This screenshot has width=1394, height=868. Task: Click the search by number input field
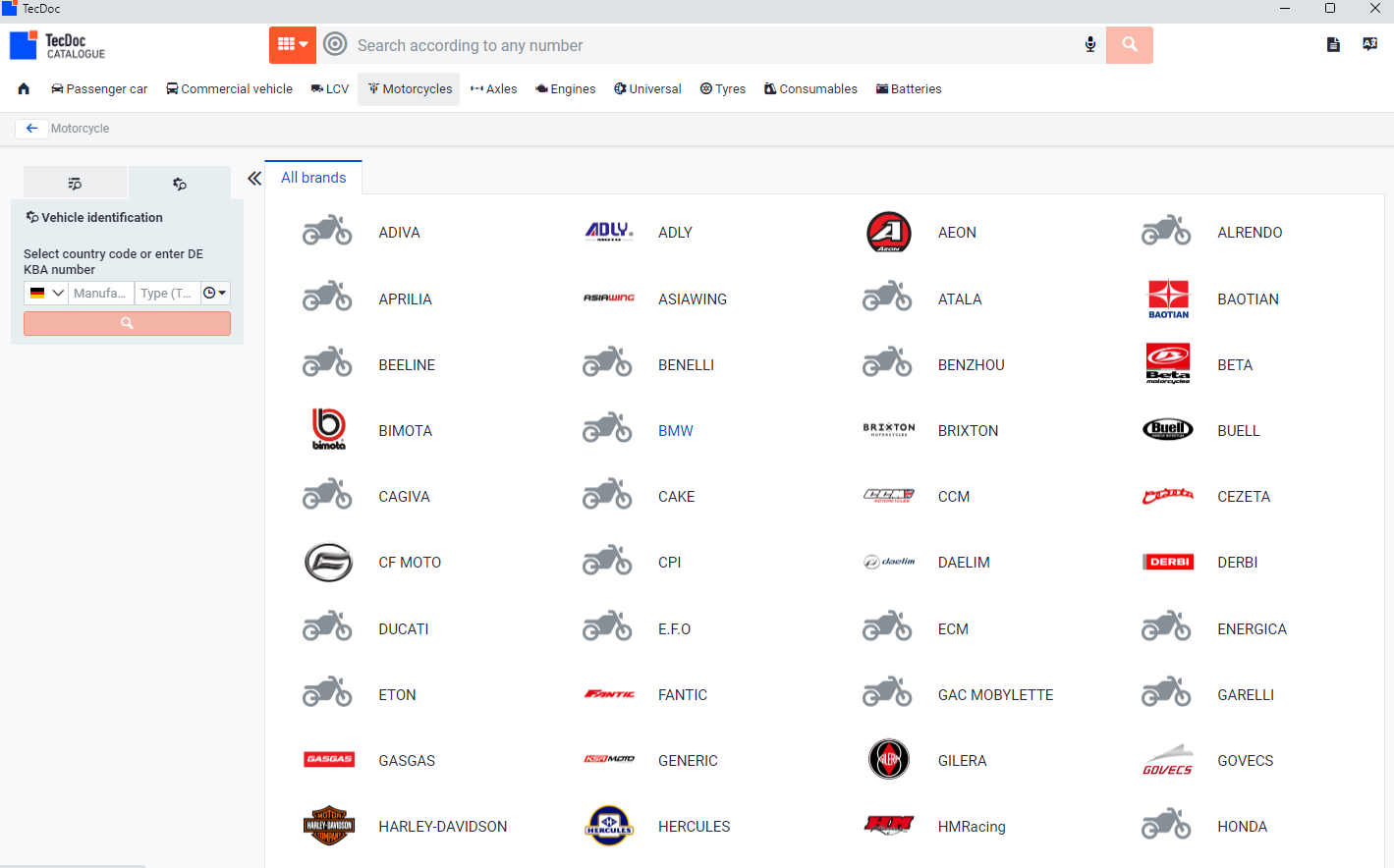(715, 45)
